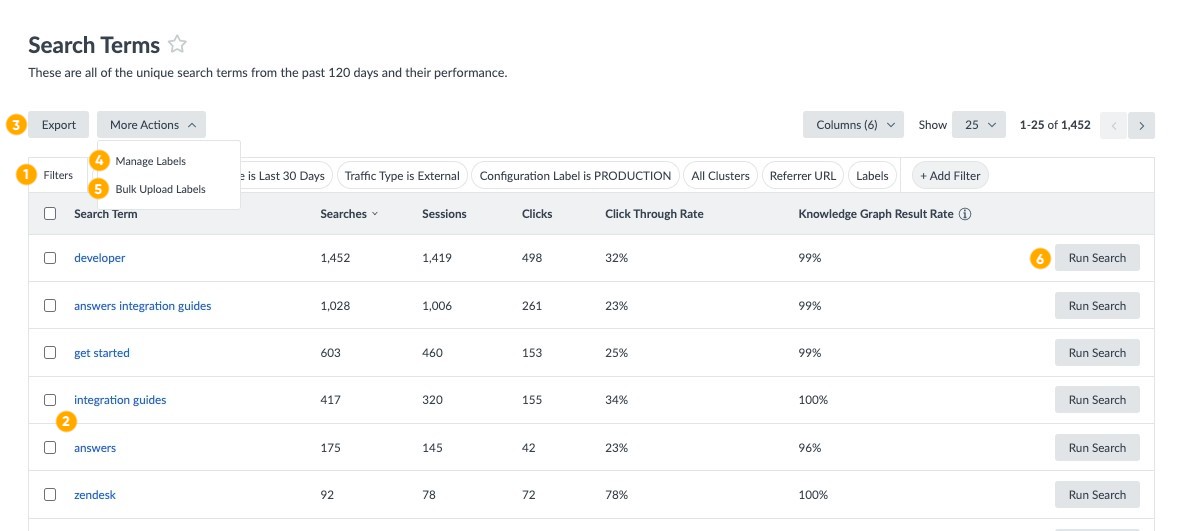This screenshot has height=531, width=1180.
Task: Select the zendesk row checkbox
Action: pyautogui.click(x=50, y=495)
